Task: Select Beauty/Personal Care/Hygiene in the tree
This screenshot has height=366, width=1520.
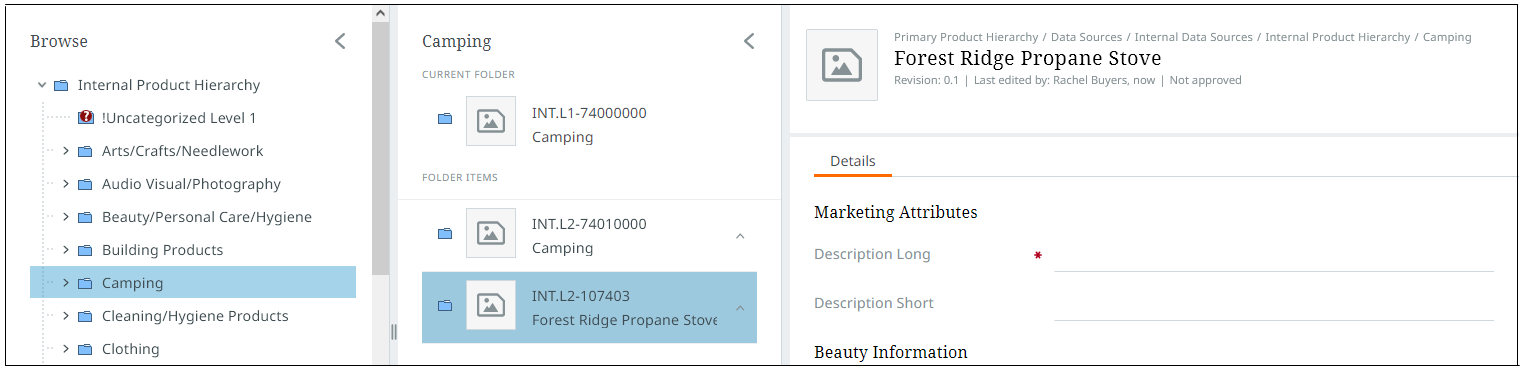Action: [x=207, y=217]
